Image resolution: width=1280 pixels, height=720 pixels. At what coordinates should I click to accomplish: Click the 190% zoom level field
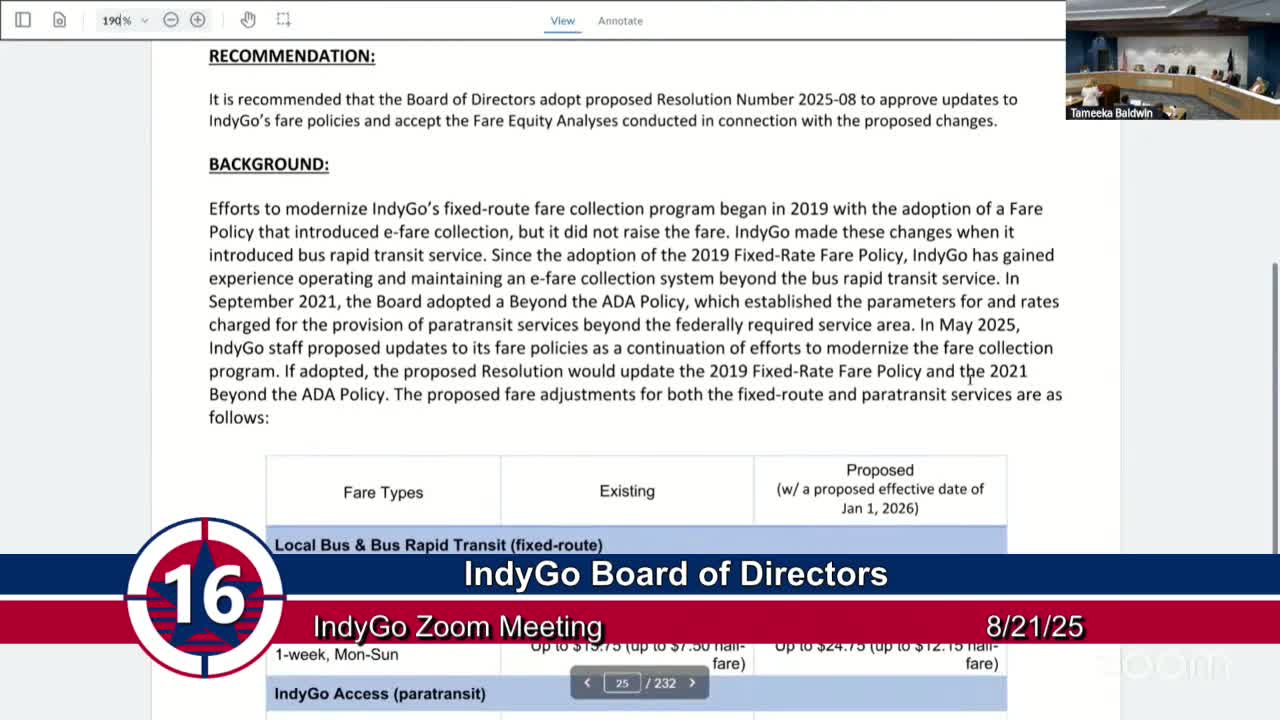click(x=117, y=20)
